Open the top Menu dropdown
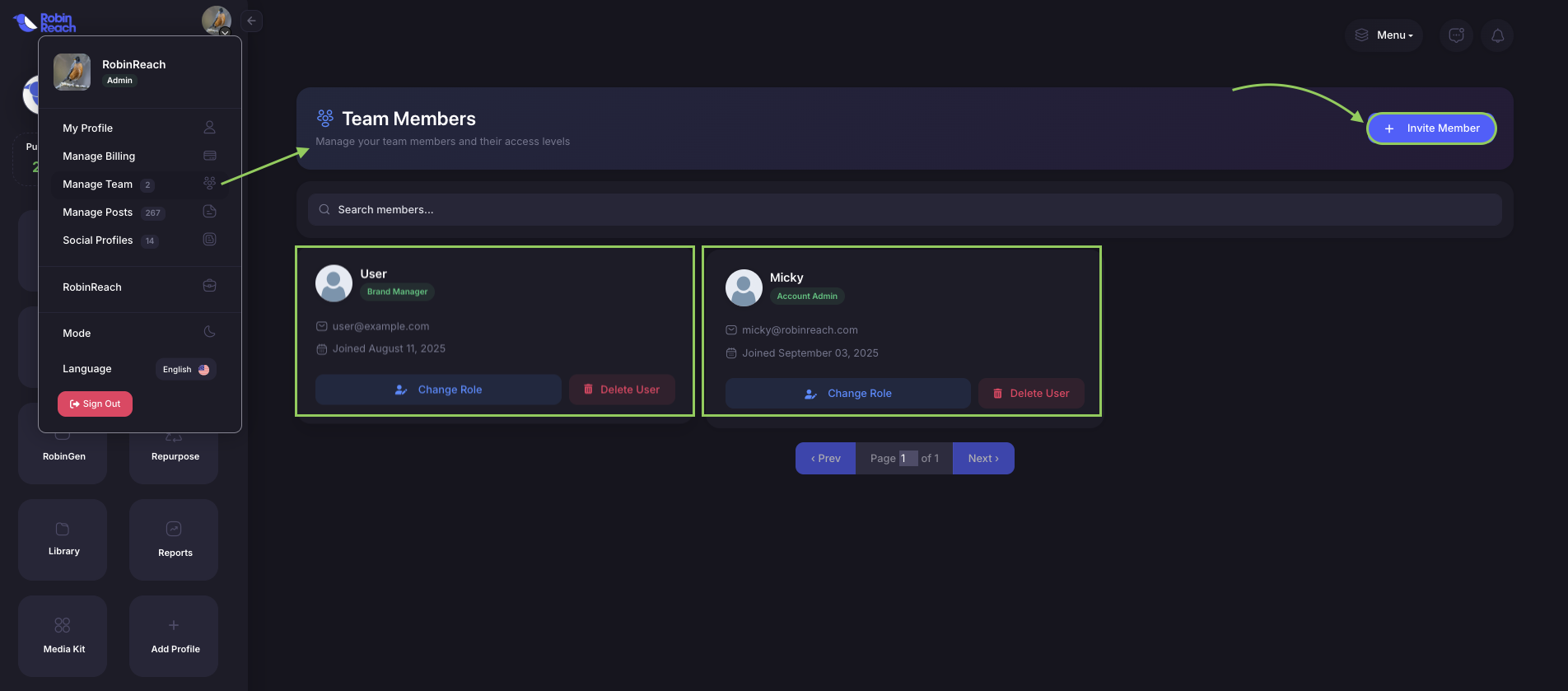 pyautogui.click(x=1384, y=35)
